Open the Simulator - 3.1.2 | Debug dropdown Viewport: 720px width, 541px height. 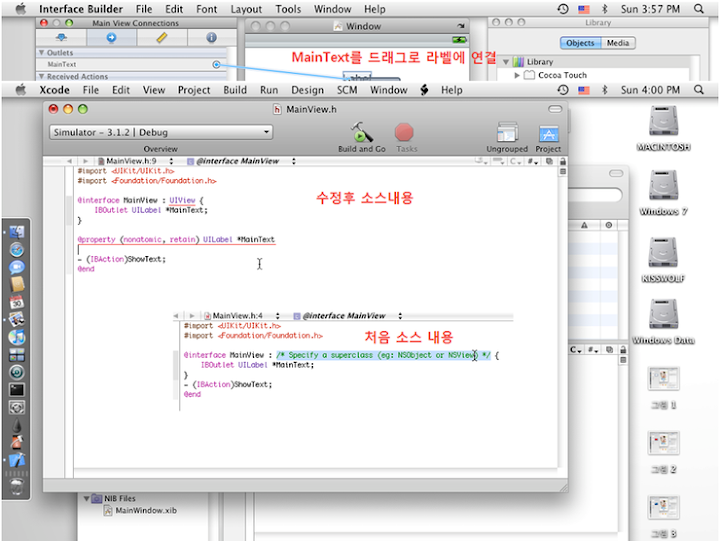[161, 133]
